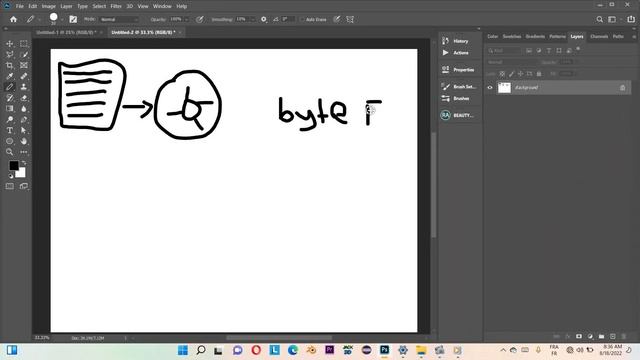
Task: Open Edit Toolbar three-dots menu
Action: coord(24,152)
